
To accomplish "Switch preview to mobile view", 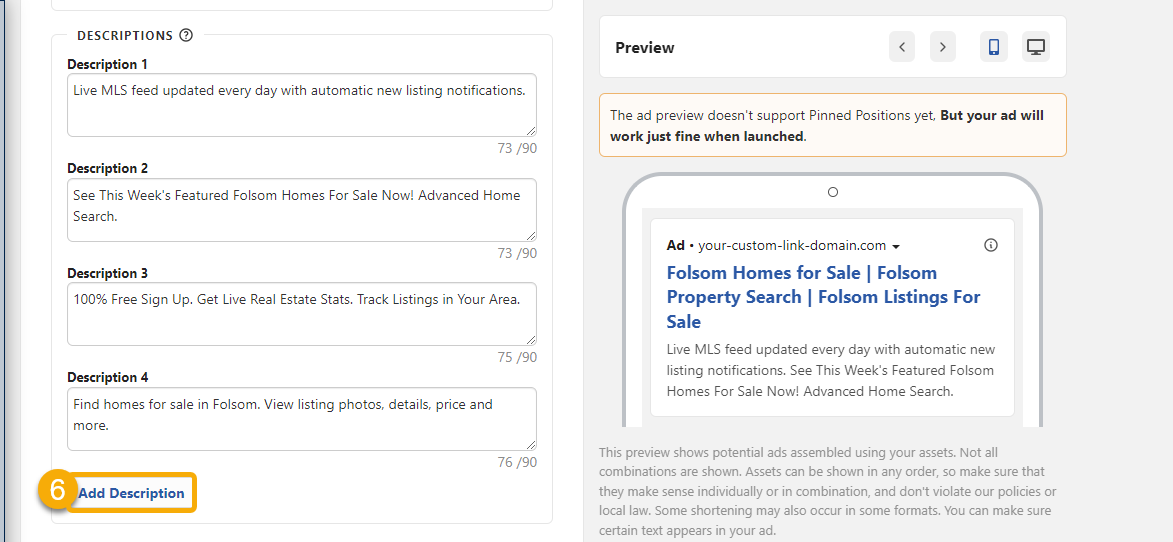I will (994, 47).
